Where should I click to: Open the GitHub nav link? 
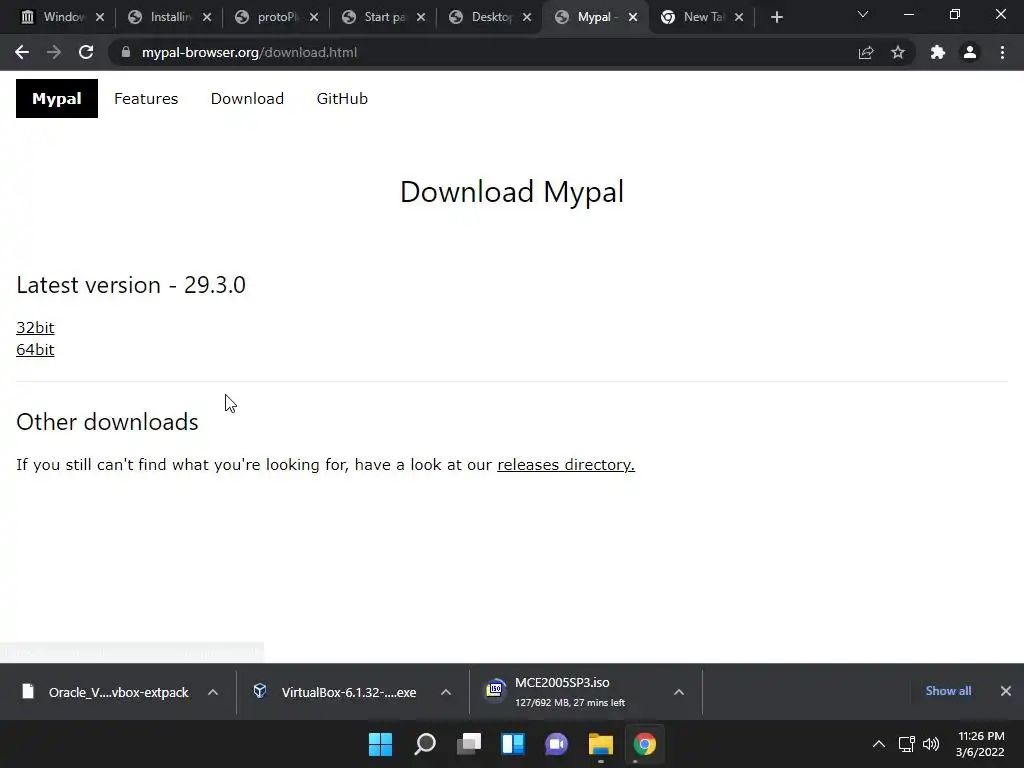(342, 99)
